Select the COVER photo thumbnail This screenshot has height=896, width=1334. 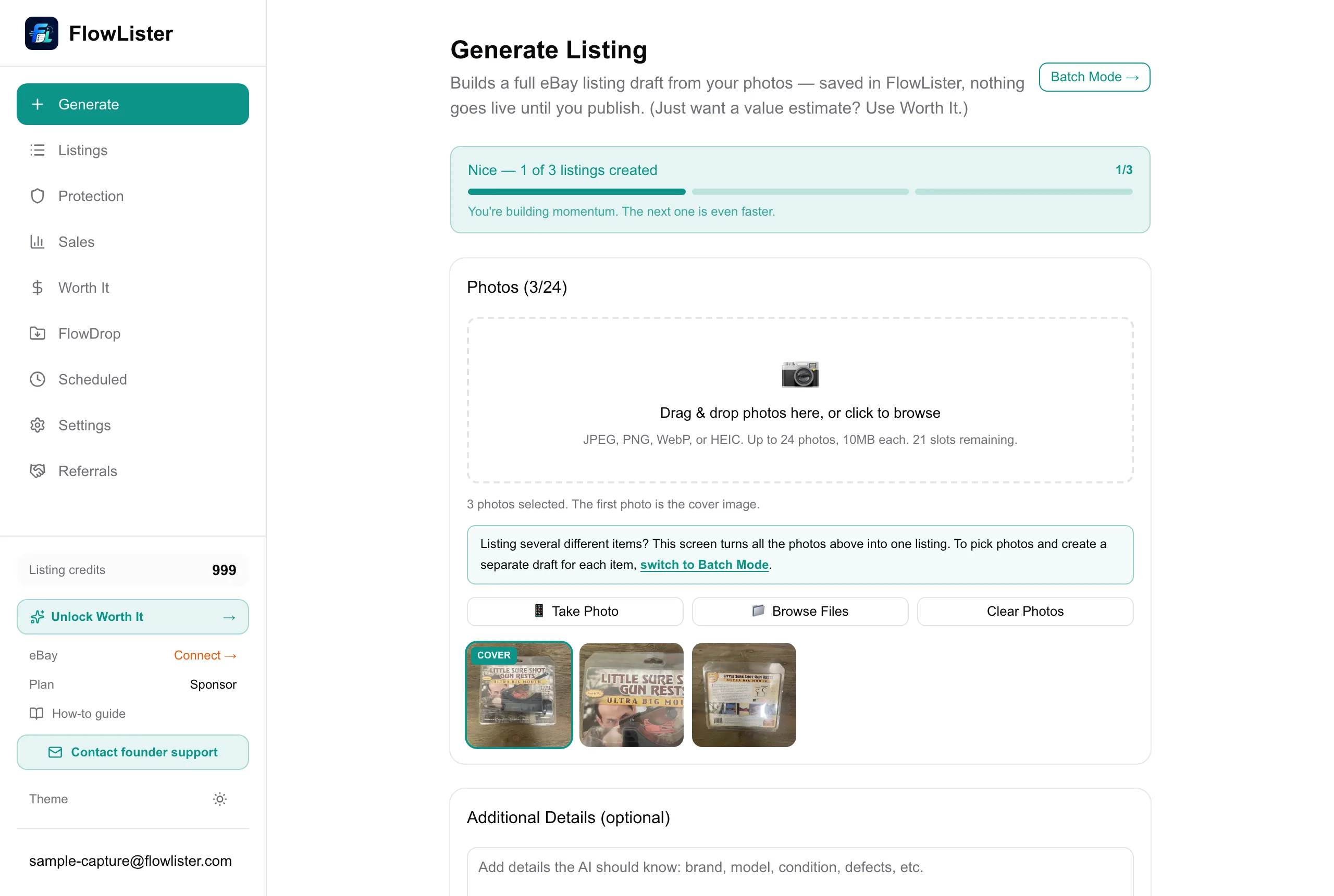pyautogui.click(x=518, y=694)
